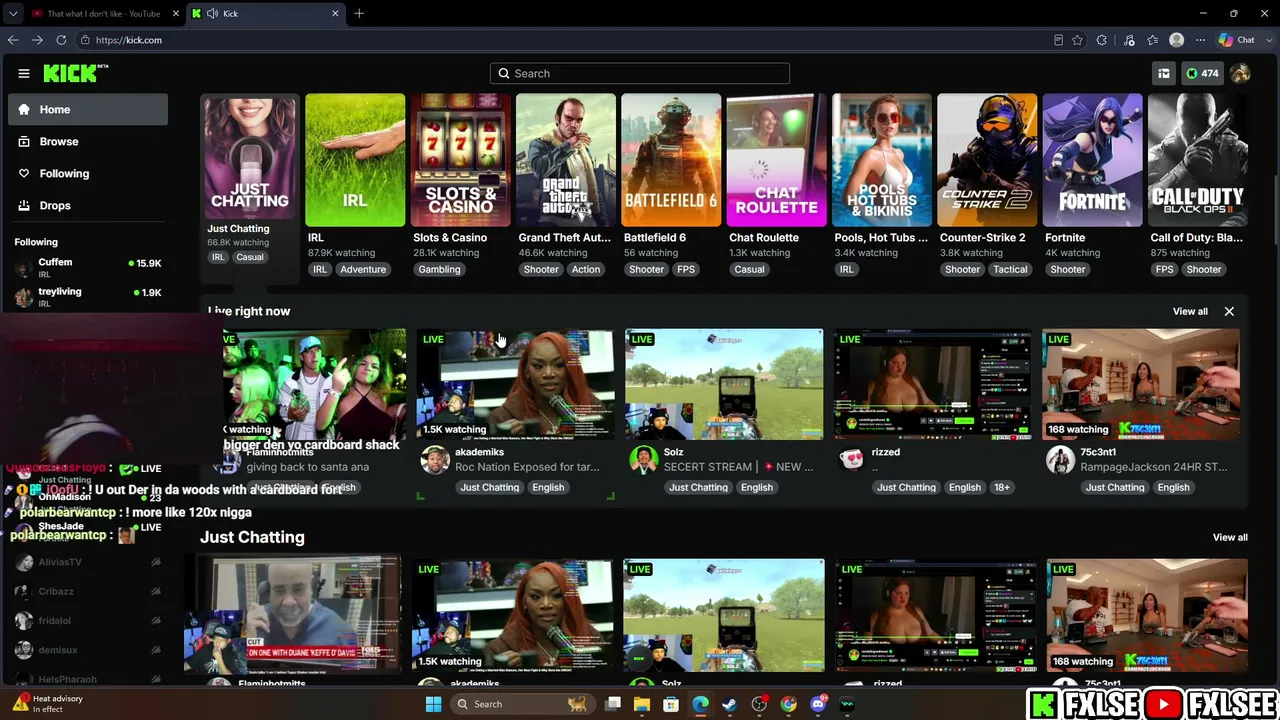The image size is (1280, 720).
Task: Click the Kick logo
Action: [76, 73]
